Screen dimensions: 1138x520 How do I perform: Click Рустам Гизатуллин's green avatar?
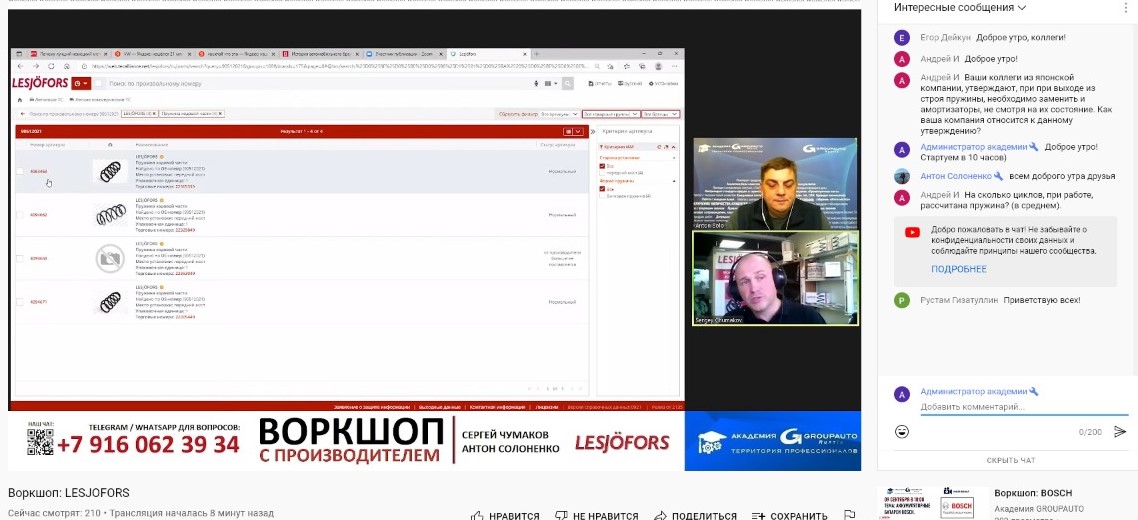[902, 301]
